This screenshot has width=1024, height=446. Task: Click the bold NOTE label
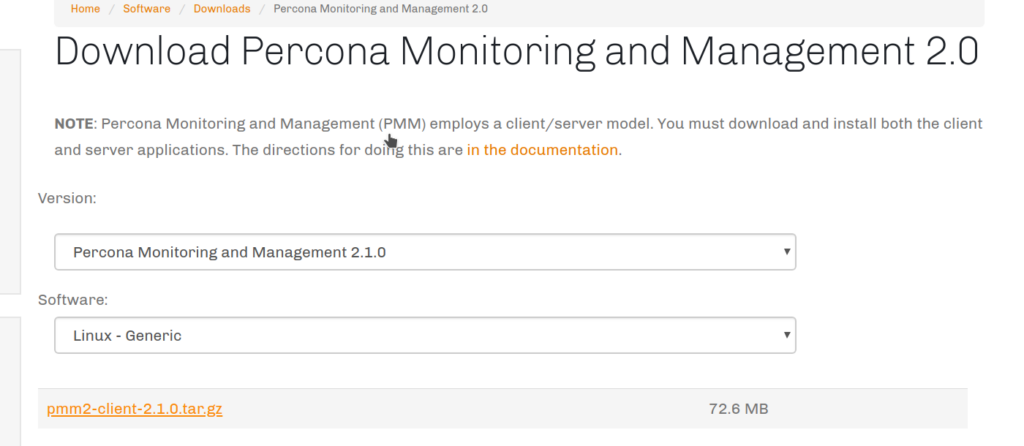point(73,124)
